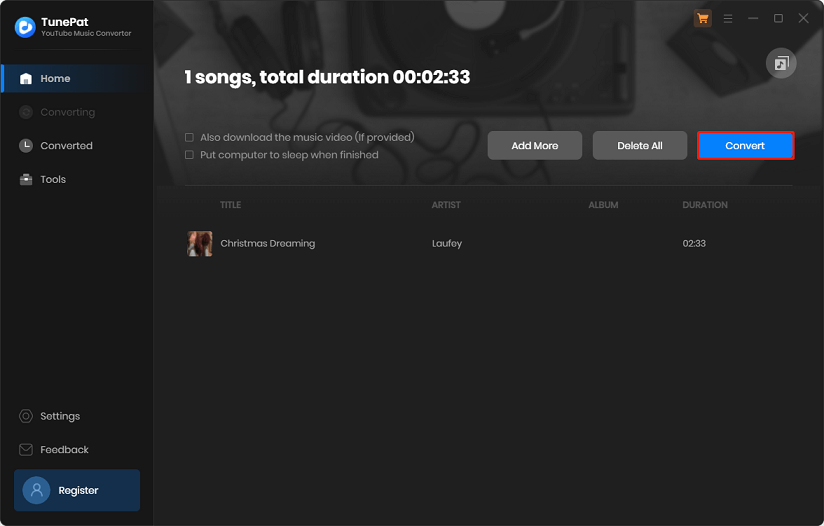Image resolution: width=824 pixels, height=526 pixels.
Task: Click the Delete All button
Action: click(x=640, y=146)
